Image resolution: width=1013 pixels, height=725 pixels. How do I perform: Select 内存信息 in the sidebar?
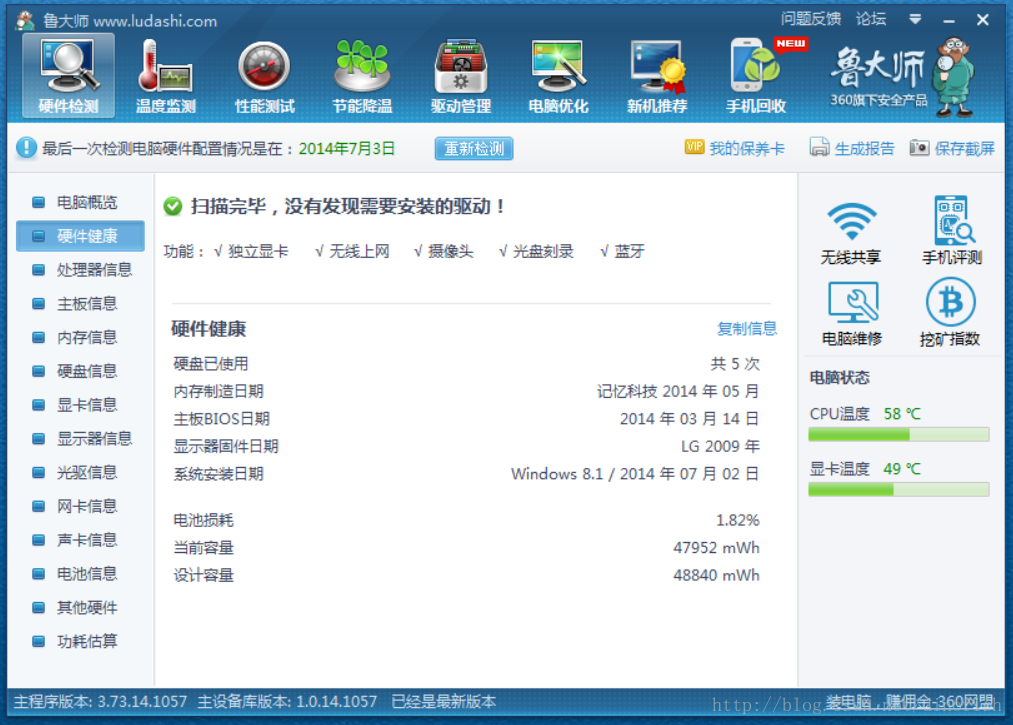(80, 337)
